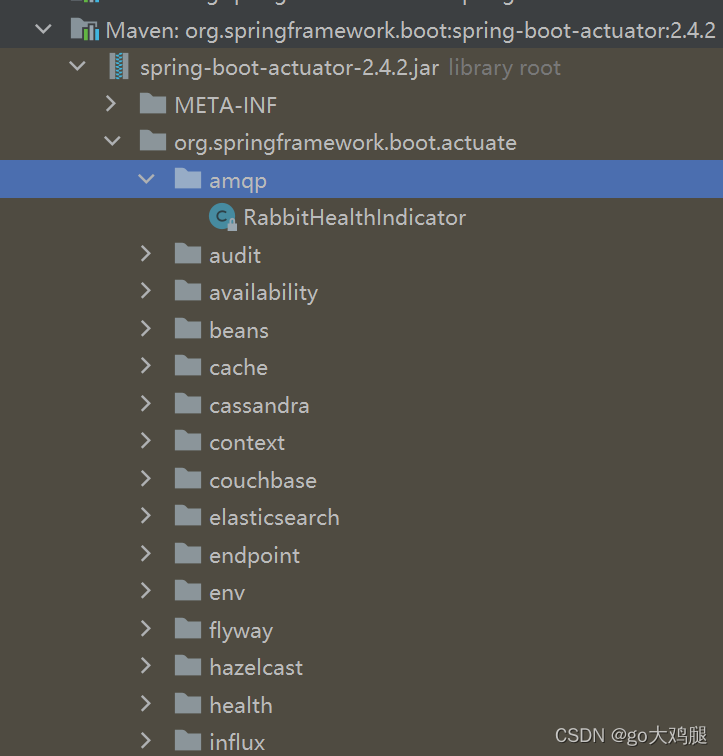Screen dimensions: 723x756
Task: Select the cassandra package label
Action: 259,405
